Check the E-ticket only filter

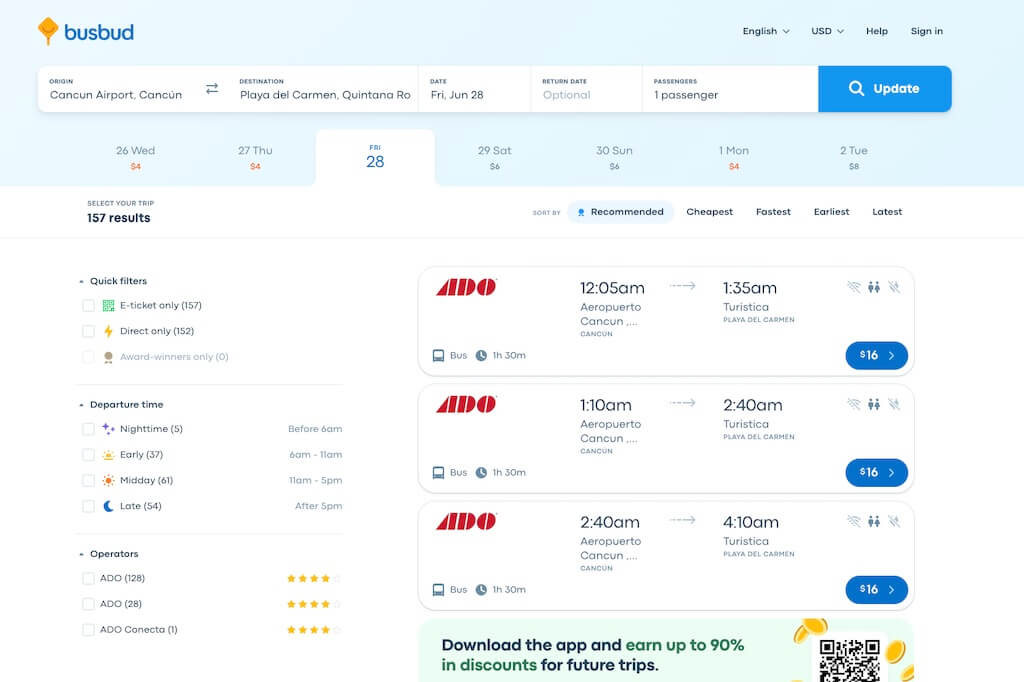(x=88, y=305)
